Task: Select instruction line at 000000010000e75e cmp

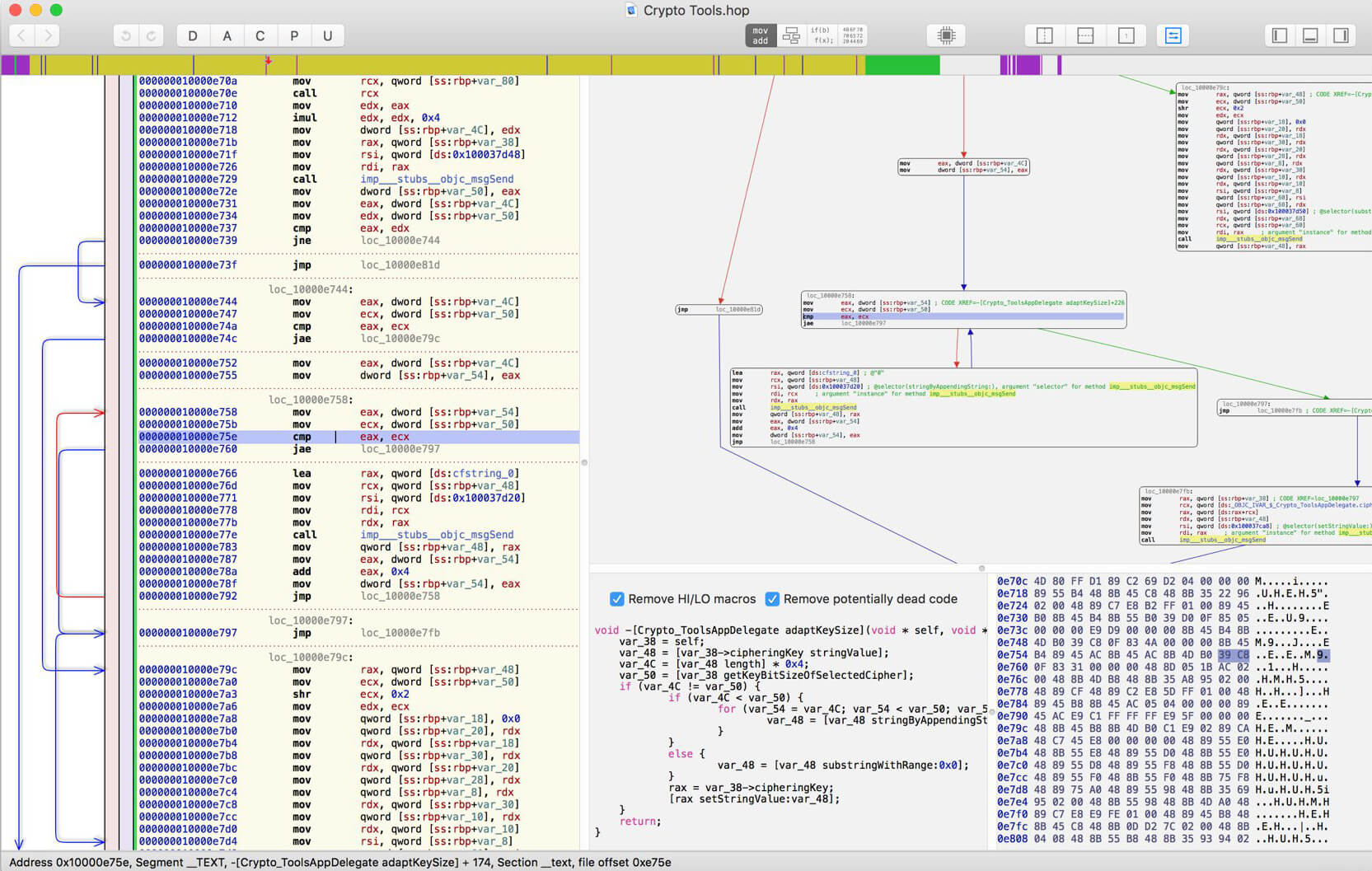Action: [358, 437]
